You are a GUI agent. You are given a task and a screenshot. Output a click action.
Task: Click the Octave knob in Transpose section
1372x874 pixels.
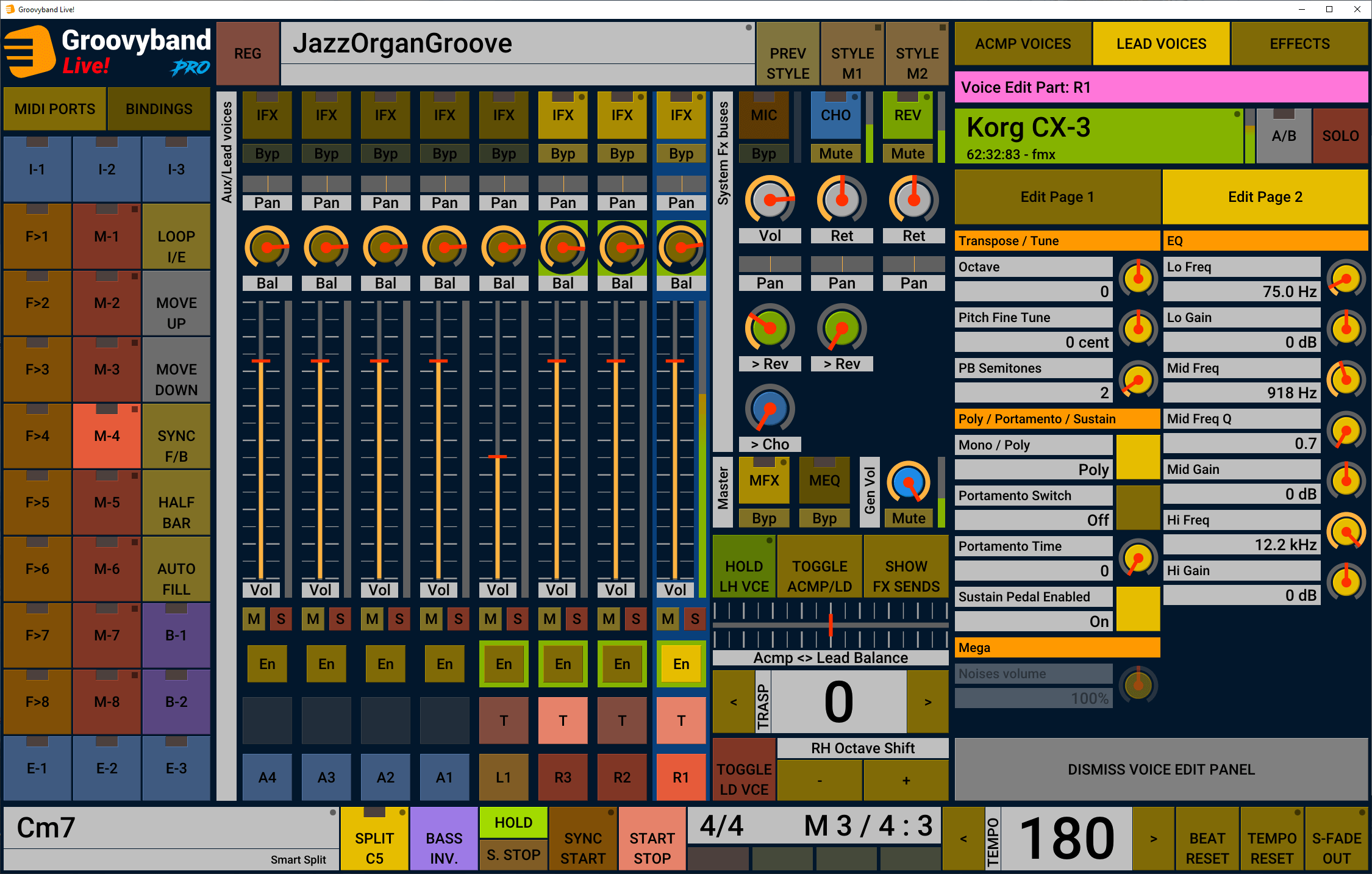tap(1138, 279)
